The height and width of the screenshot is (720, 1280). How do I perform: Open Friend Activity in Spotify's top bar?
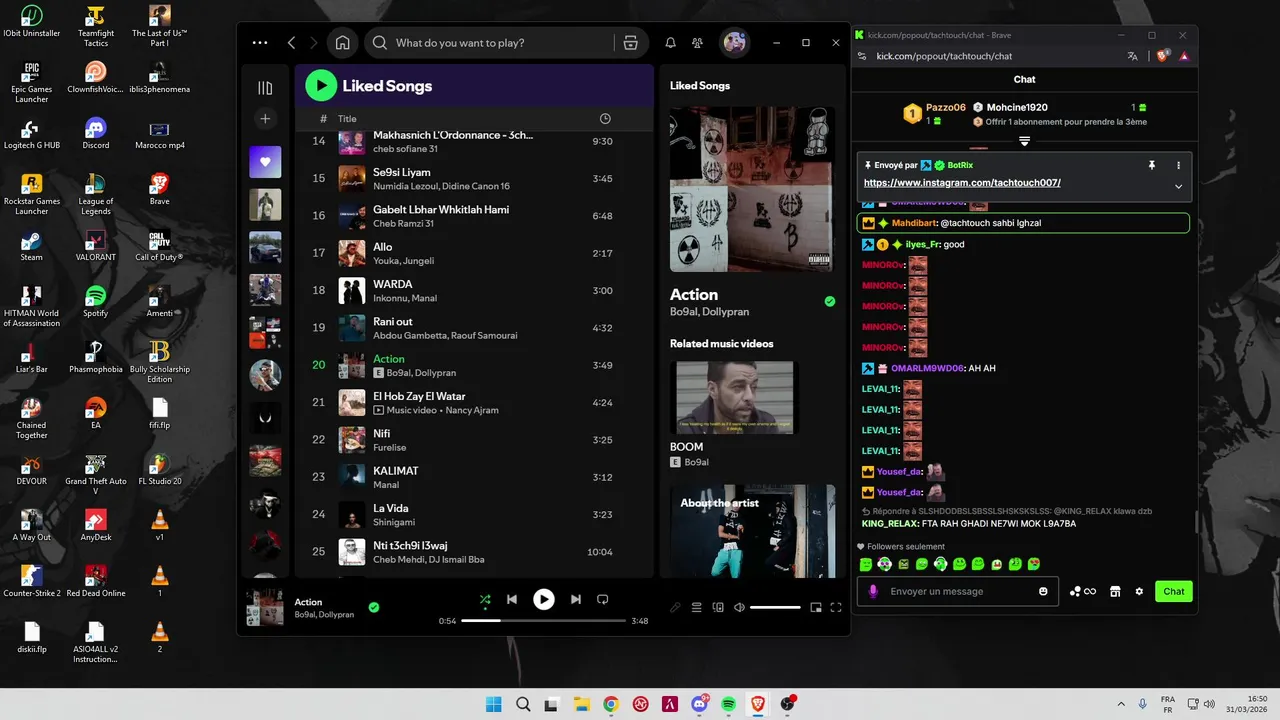698,43
